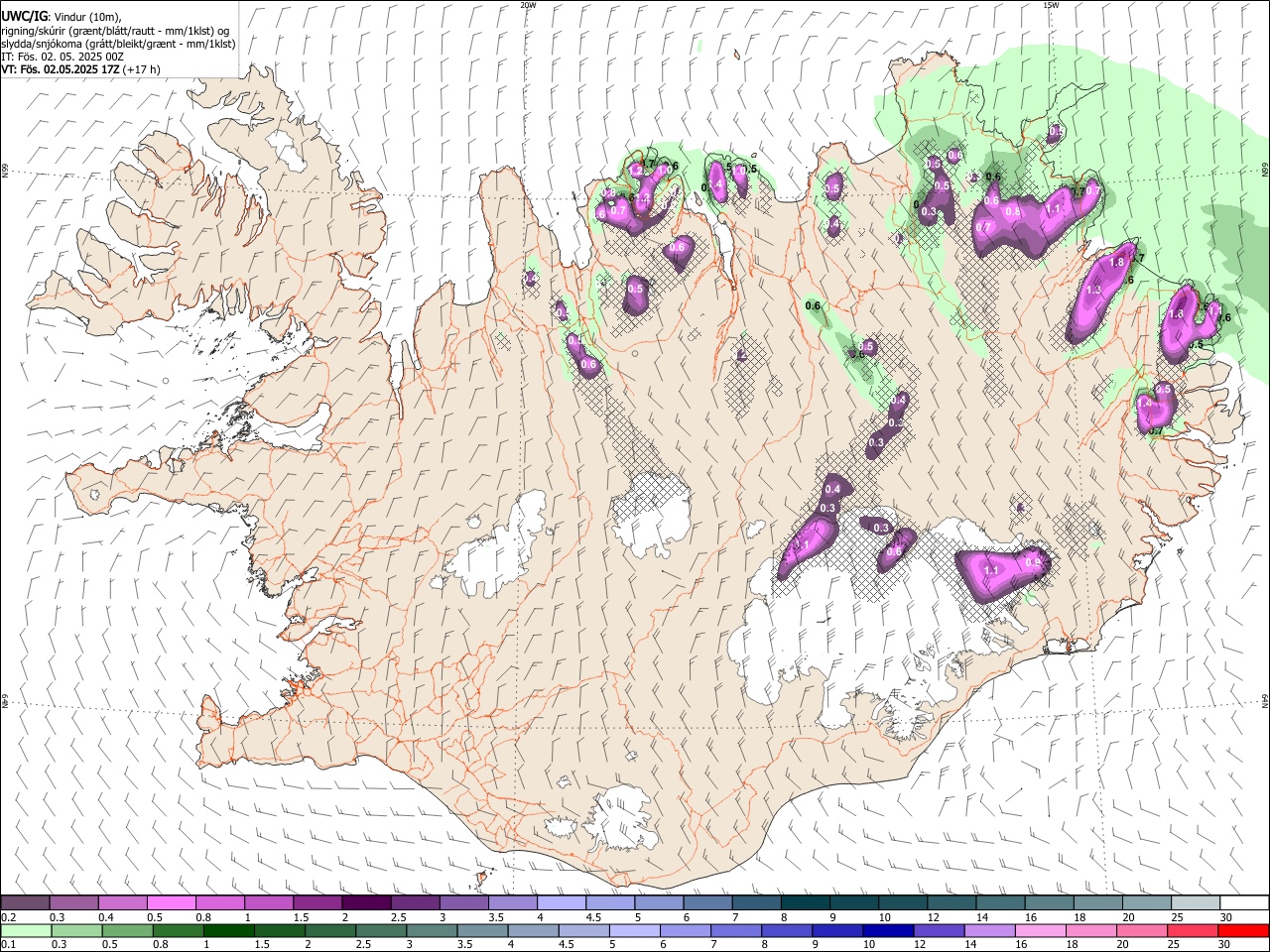Click the '12' number in bottom legend row

point(920,945)
